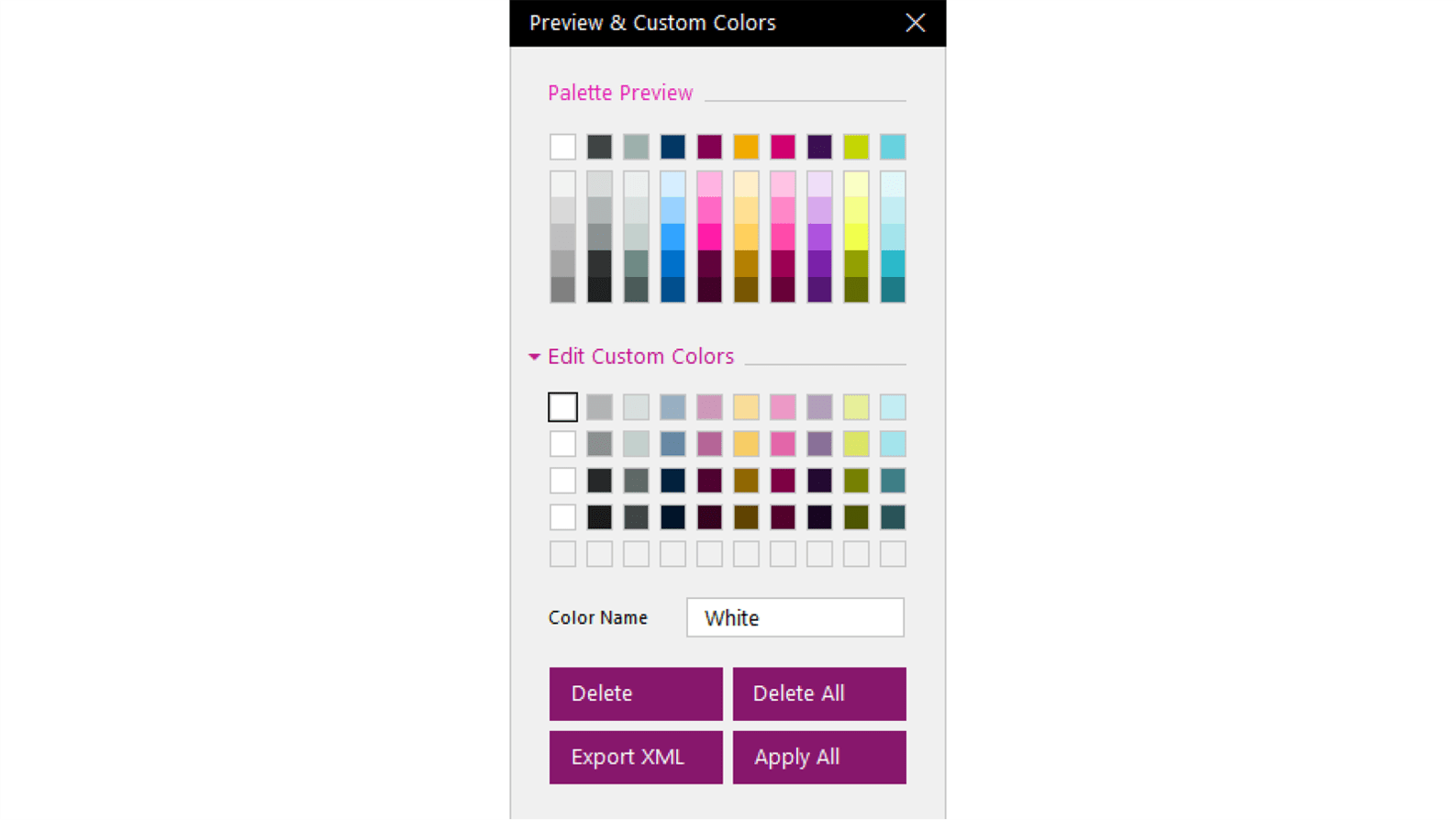Click inside the Color Name field
Viewport: 1456px width, 820px height.
click(x=794, y=617)
